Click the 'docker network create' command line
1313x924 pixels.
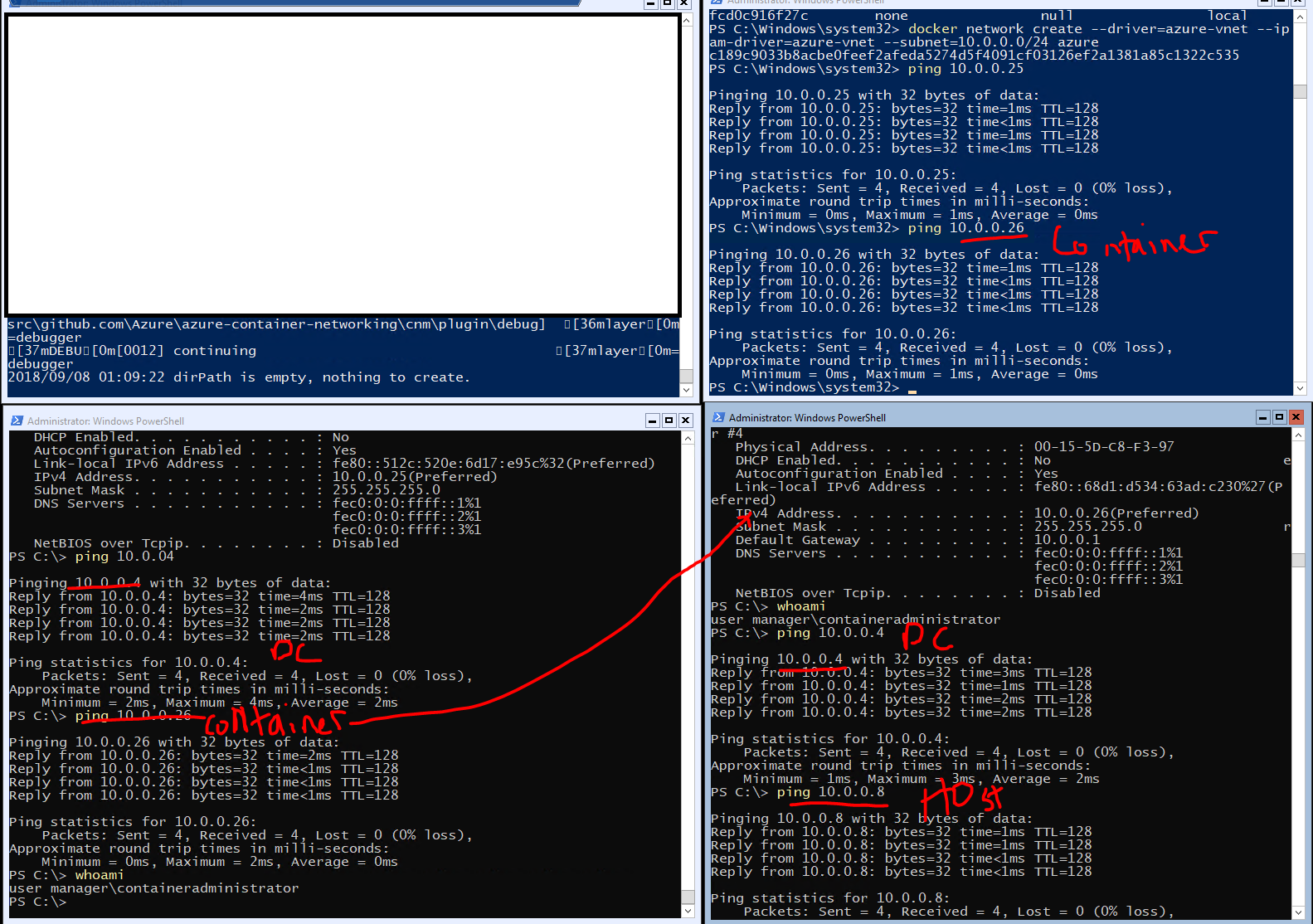[x=999, y=36]
